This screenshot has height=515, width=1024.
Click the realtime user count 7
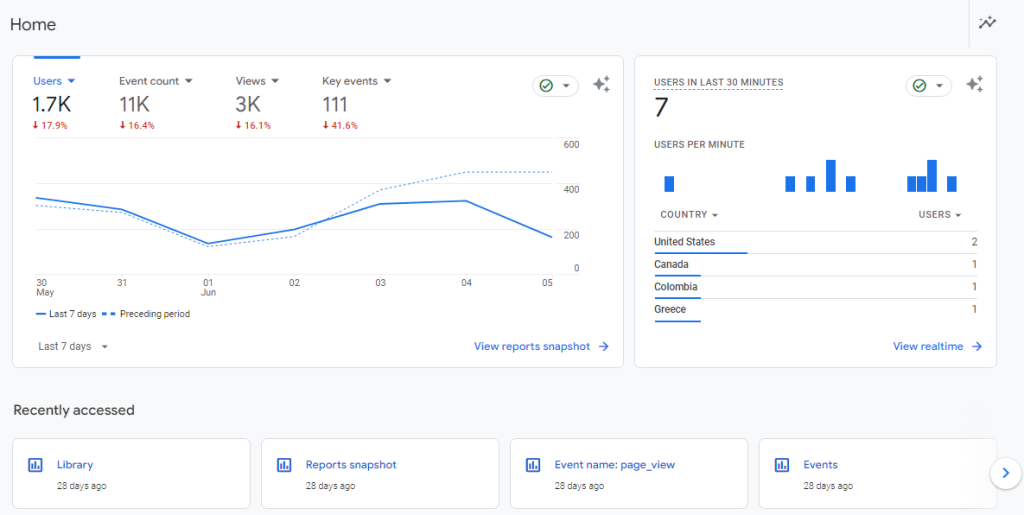click(x=662, y=108)
